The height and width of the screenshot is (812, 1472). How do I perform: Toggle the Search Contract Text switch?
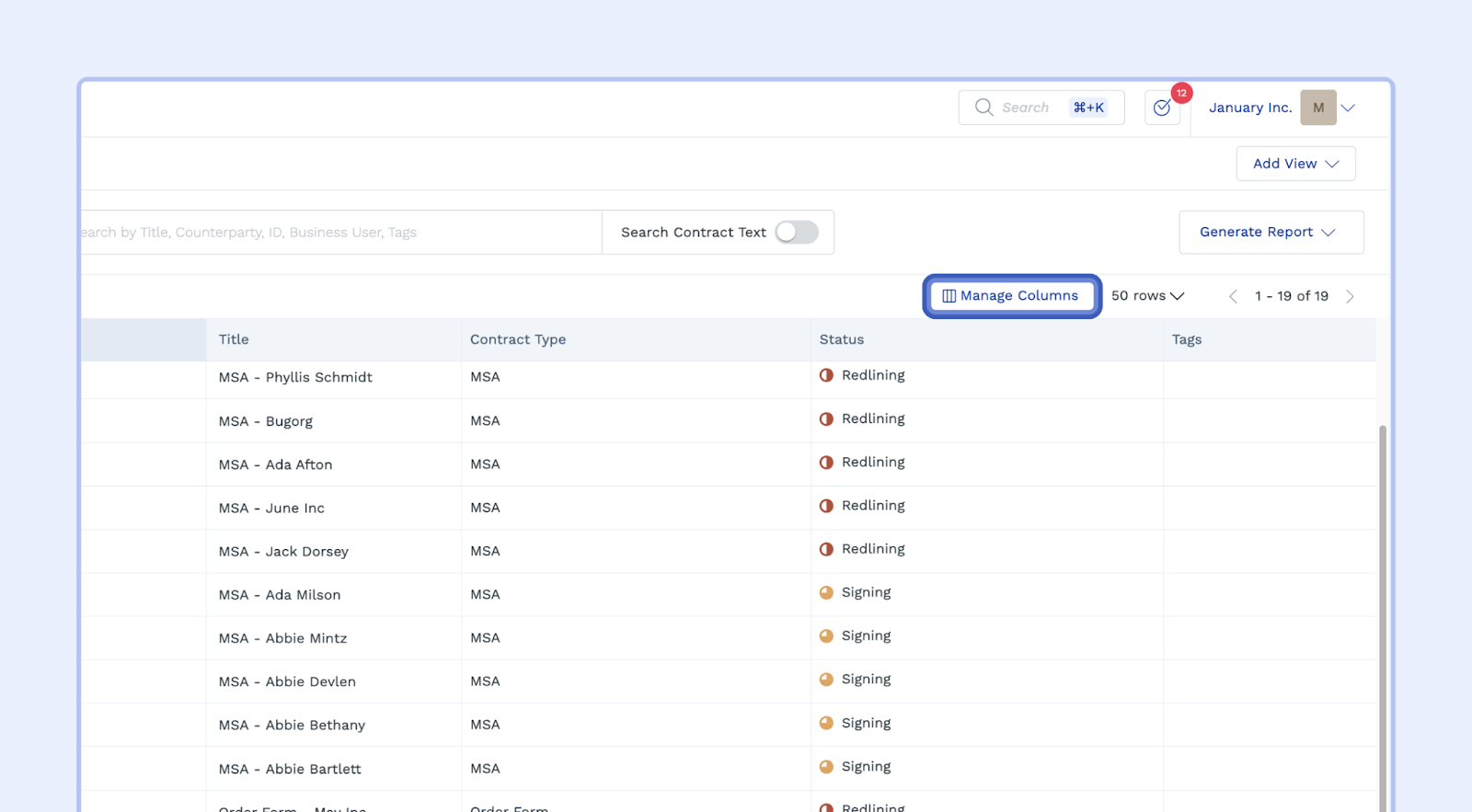click(x=796, y=233)
